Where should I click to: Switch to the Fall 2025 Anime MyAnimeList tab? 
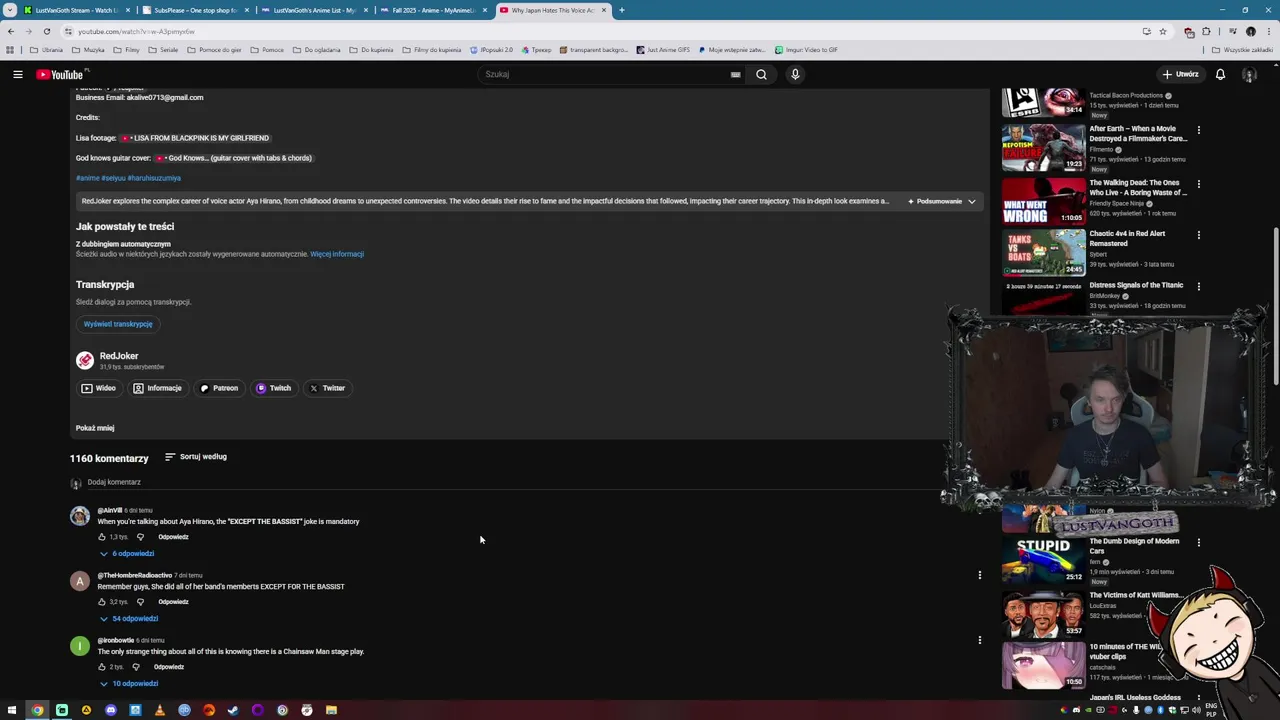[x=433, y=10]
